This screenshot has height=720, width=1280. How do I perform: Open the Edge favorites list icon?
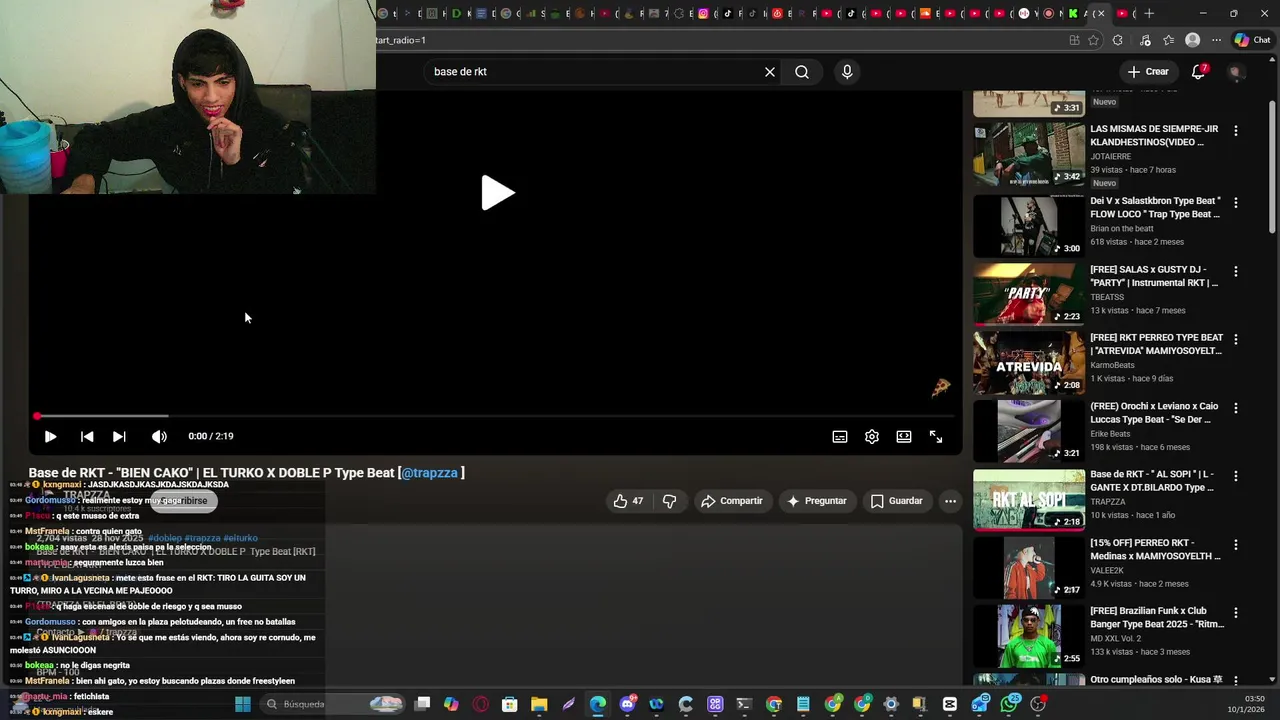click(1168, 40)
